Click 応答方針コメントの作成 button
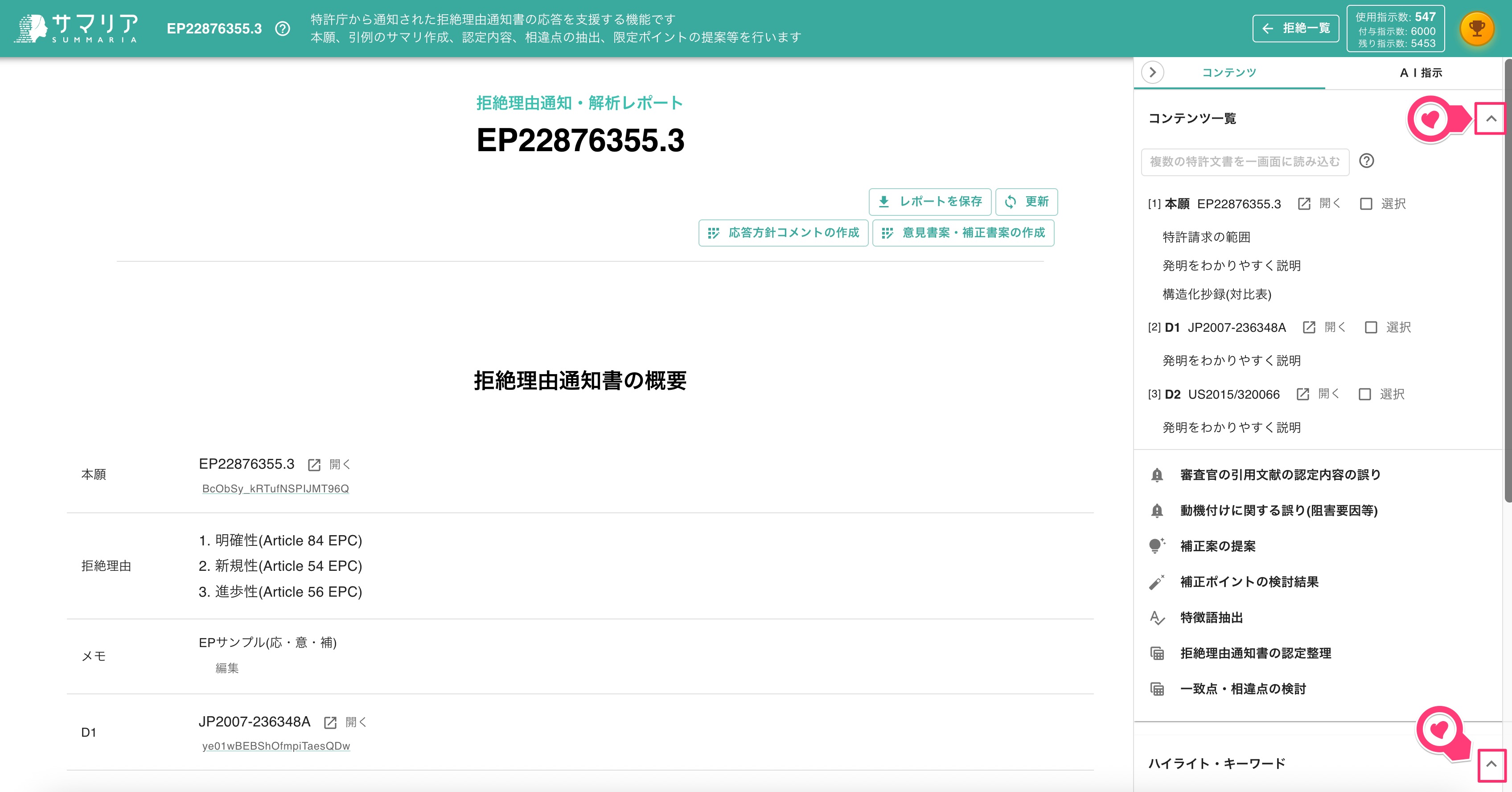This screenshot has height=792, width=1512. (783, 232)
